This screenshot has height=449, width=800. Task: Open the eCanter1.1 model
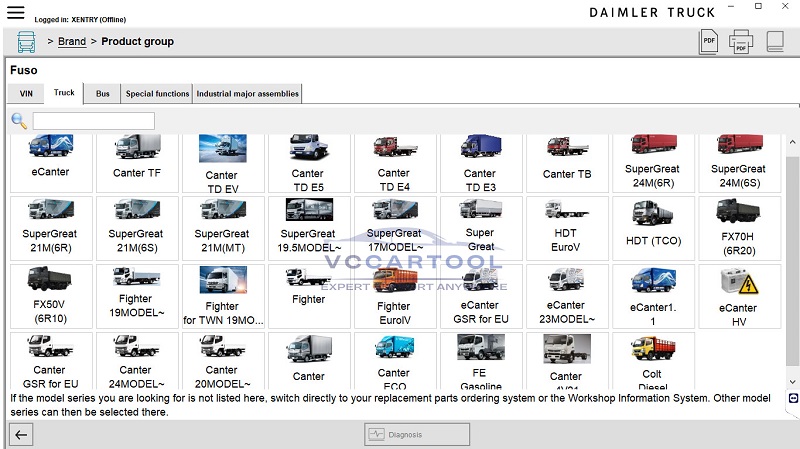point(653,296)
